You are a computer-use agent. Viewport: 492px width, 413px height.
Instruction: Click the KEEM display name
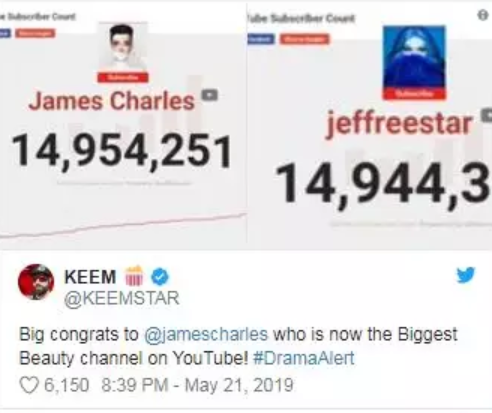point(90,277)
